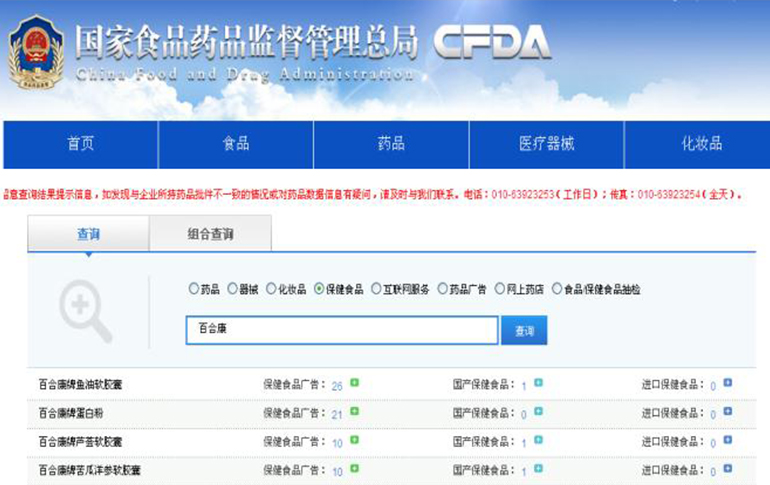Open the 26 保健食品广告 count link
The height and width of the screenshot is (485, 770).
(337, 386)
